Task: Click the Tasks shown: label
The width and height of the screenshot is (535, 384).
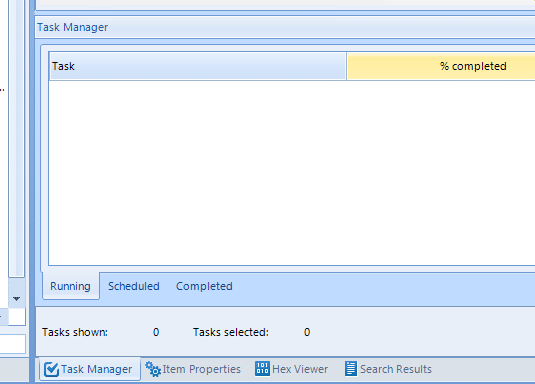Action: point(75,332)
